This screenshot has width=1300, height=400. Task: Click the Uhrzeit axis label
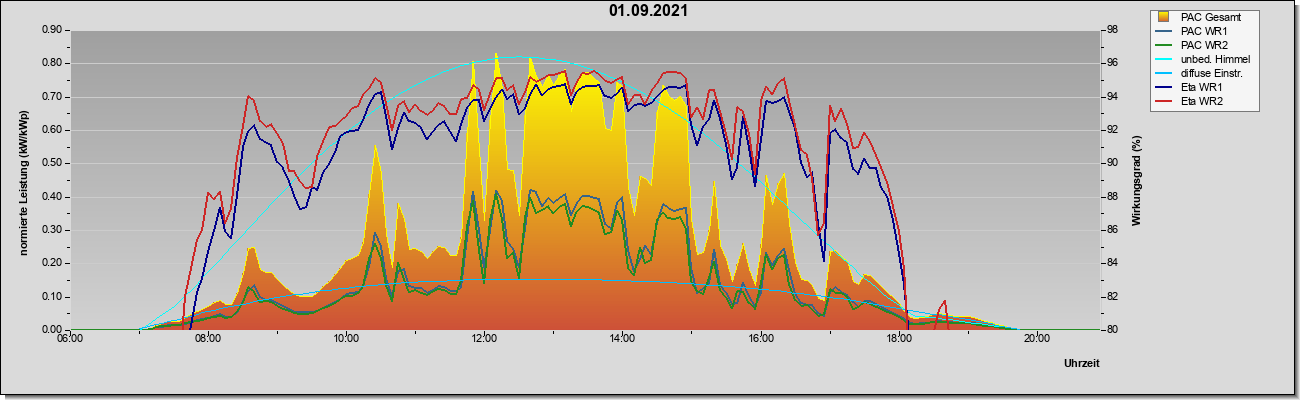point(1082,364)
